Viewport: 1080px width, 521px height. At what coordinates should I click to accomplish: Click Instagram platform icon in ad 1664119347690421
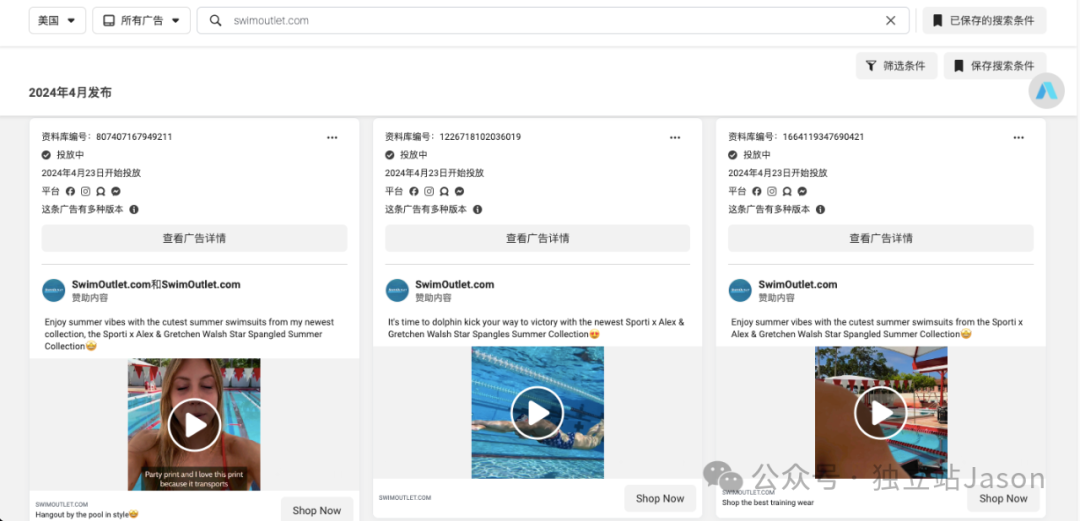(772, 192)
